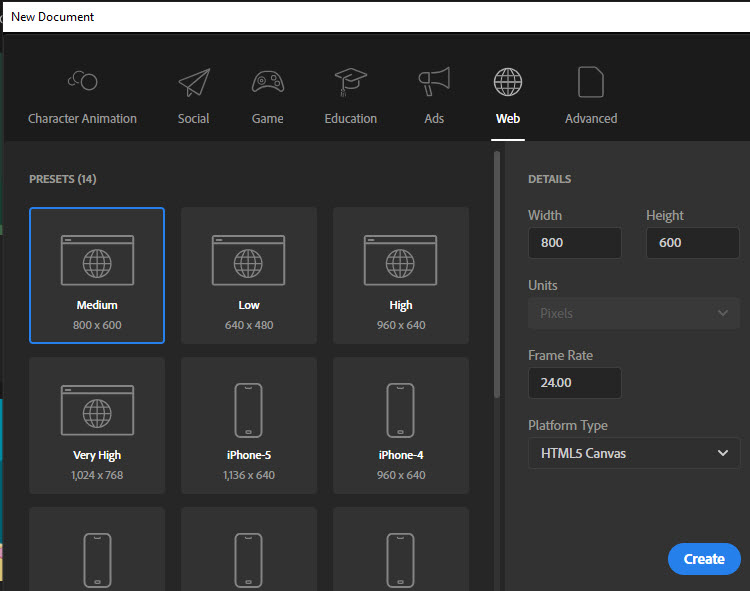The width and height of the screenshot is (750, 591).
Task: Click the presets list vertical scrollbar
Action: 497,275
